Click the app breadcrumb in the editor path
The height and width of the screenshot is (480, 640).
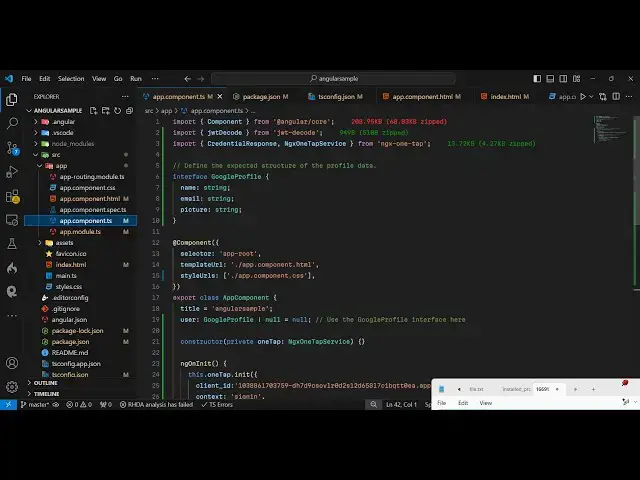[166, 111]
